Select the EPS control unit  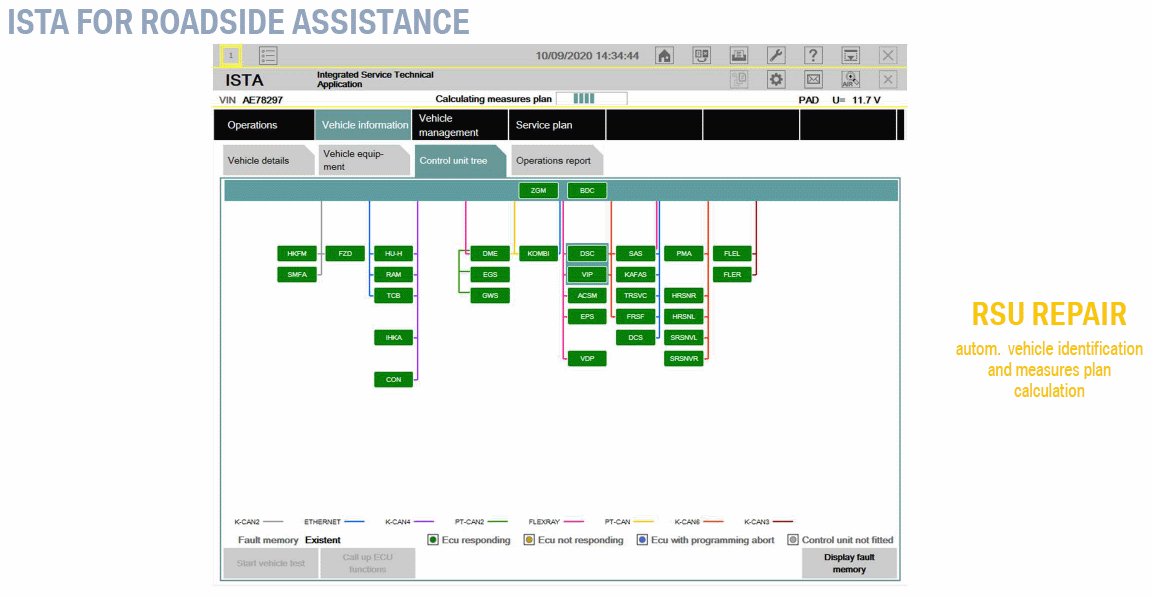587,317
